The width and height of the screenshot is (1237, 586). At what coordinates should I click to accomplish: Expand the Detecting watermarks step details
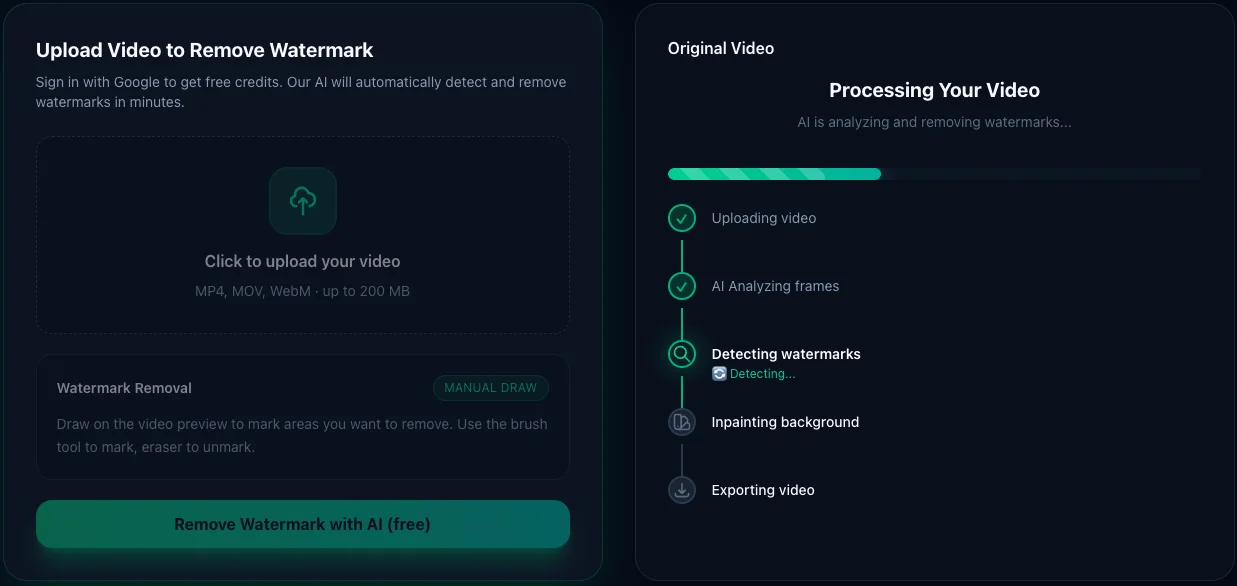[x=786, y=353]
